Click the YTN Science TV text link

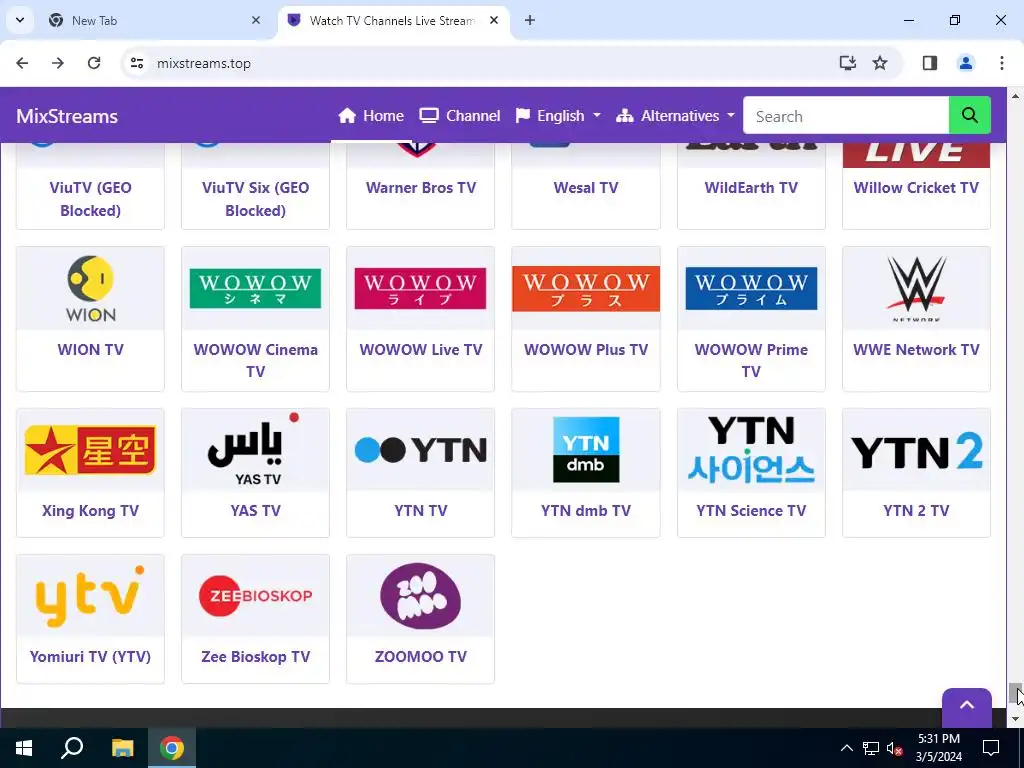click(751, 511)
